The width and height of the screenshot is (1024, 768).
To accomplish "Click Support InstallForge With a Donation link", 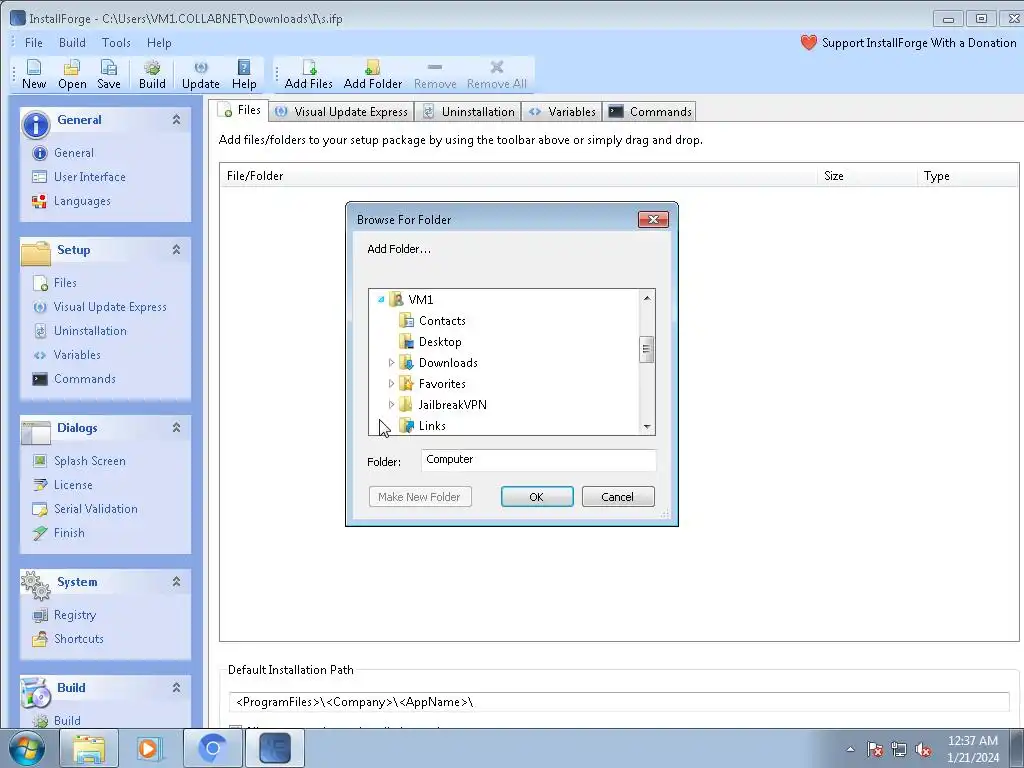I will coord(919,43).
